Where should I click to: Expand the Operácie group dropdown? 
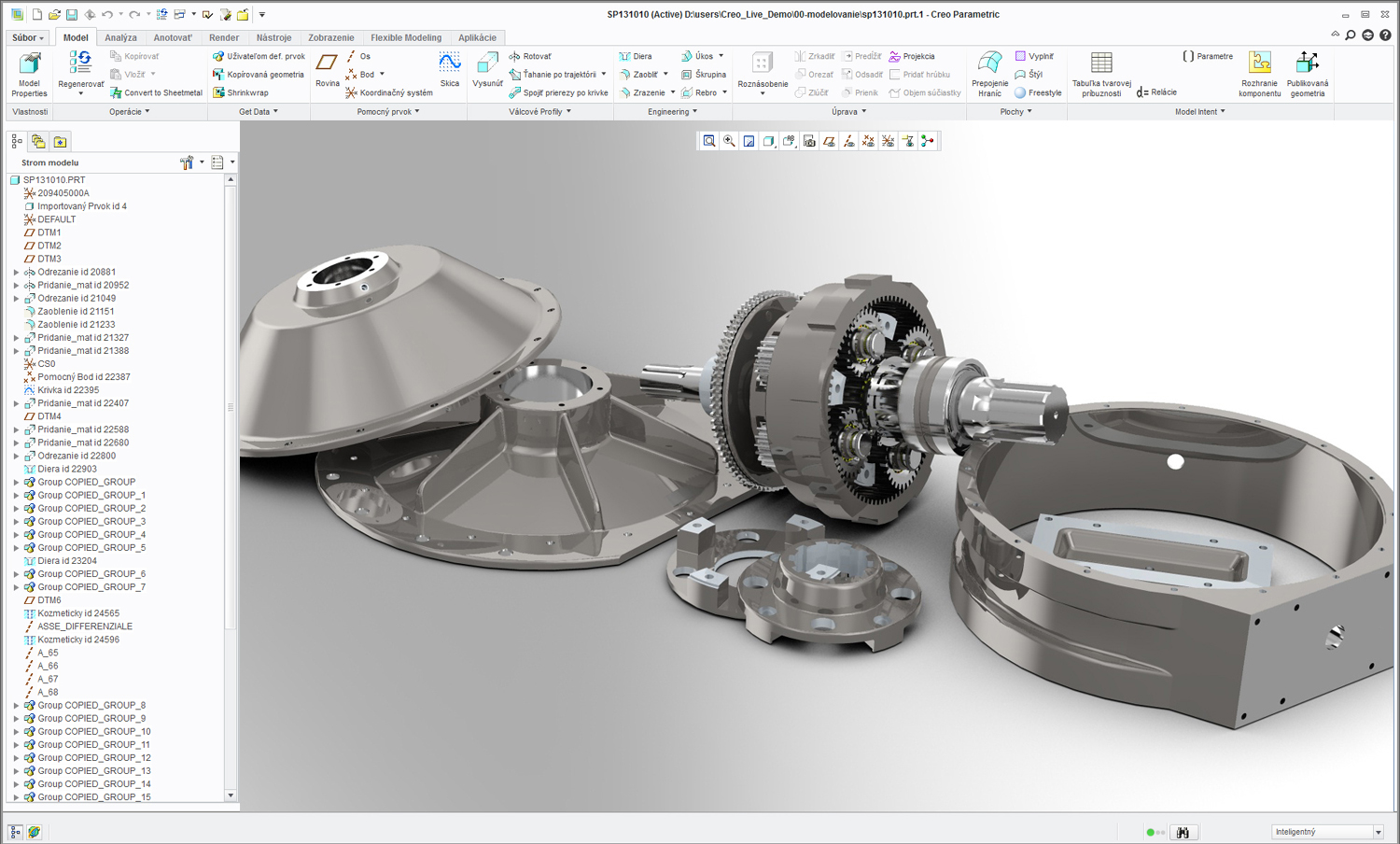pos(129,112)
